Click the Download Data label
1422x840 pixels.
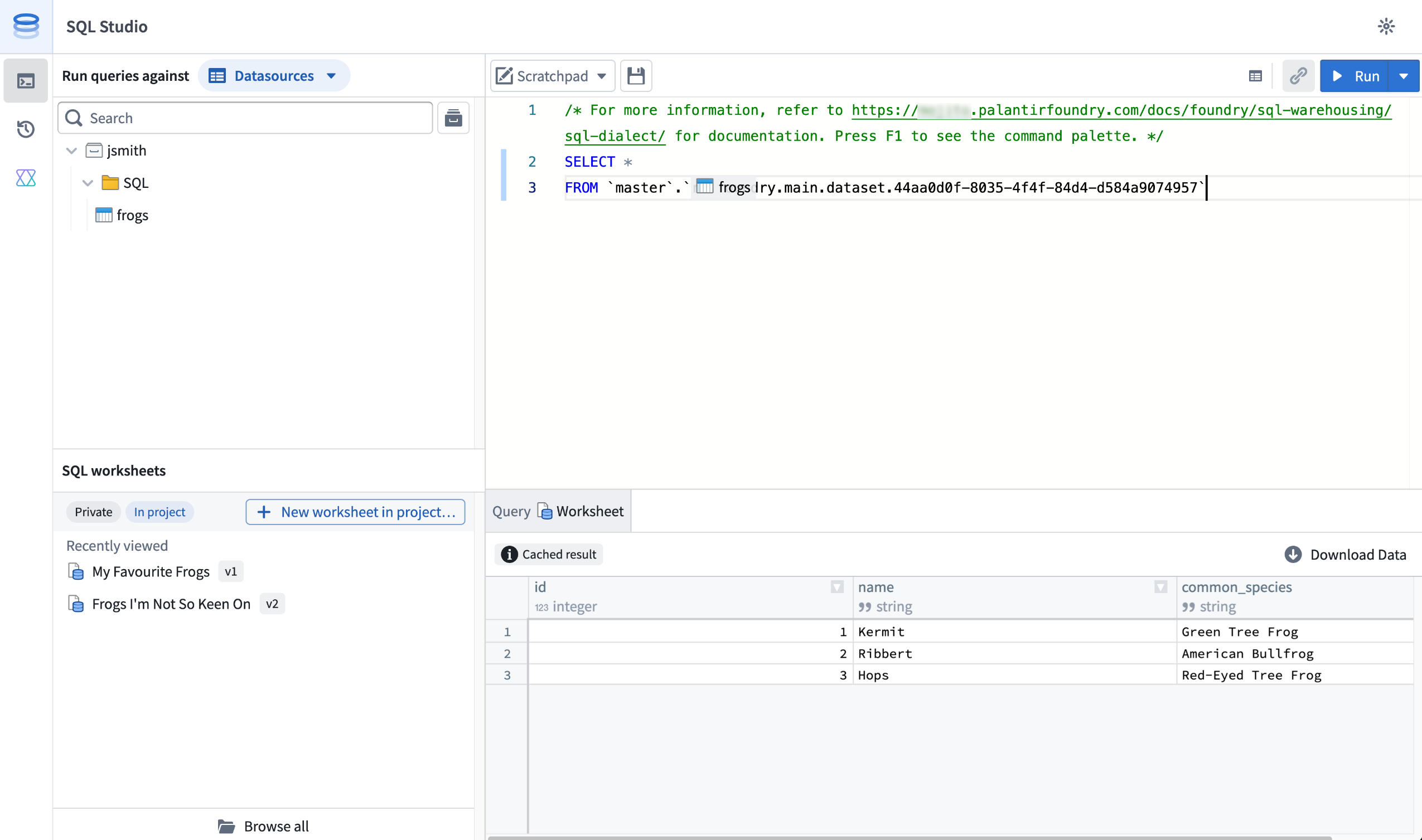tap(1358, 554)
